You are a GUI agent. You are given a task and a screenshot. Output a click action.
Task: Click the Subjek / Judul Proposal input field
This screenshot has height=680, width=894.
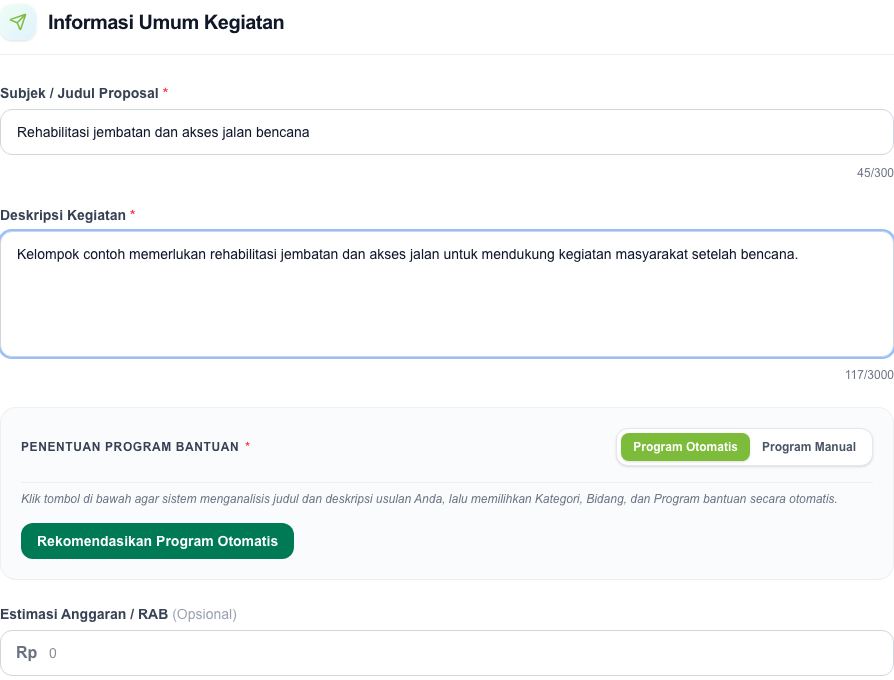point(446,132)
